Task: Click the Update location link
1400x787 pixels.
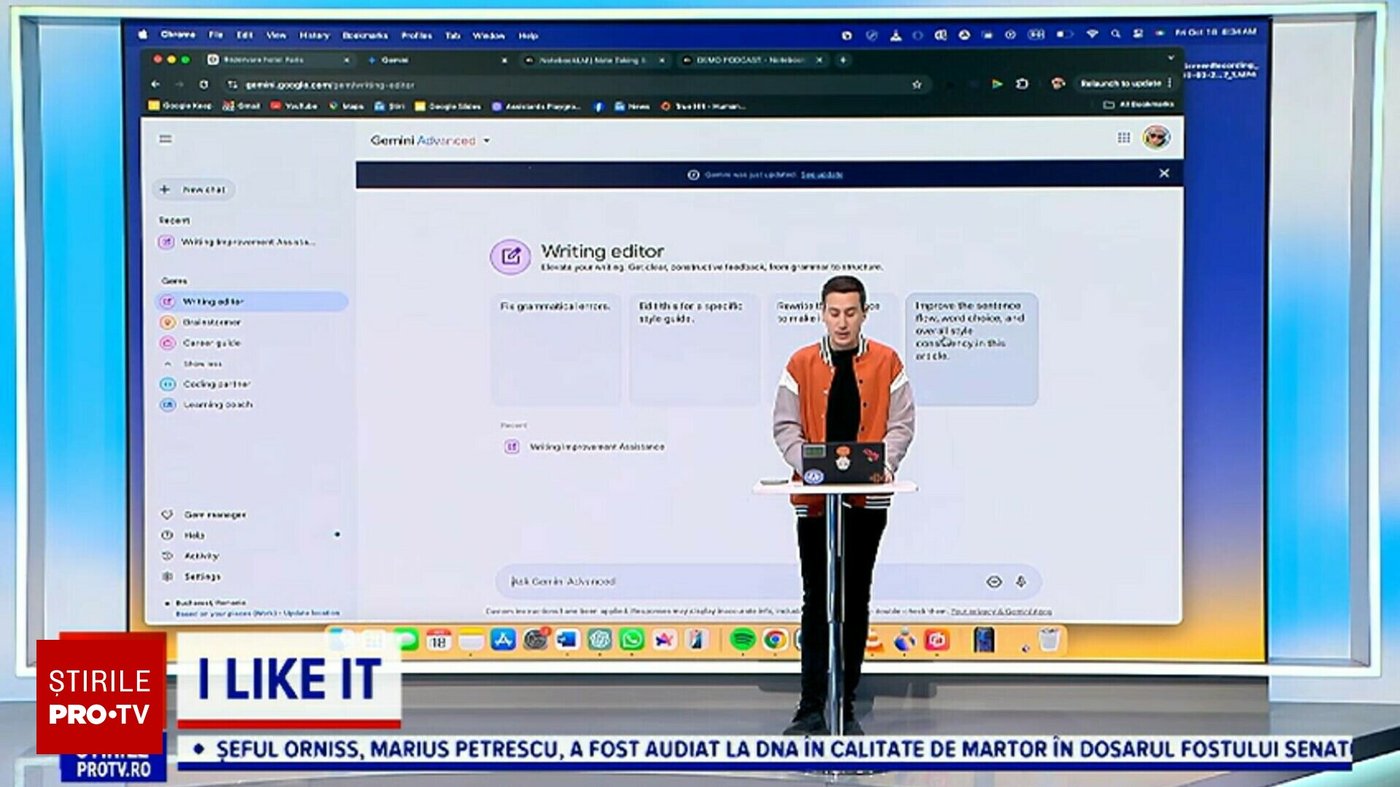Action: point(312,613)
